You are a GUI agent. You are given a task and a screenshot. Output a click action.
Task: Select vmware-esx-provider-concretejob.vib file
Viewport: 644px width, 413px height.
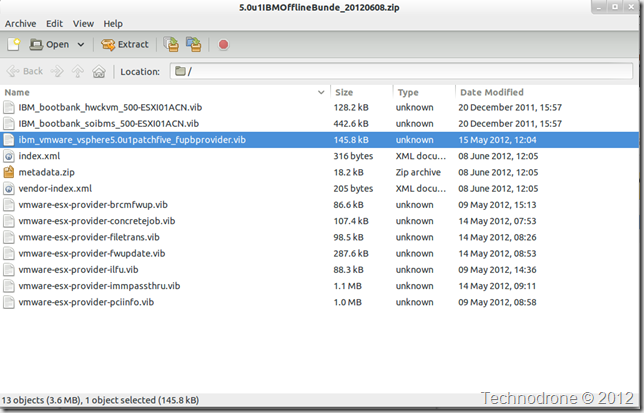[97, 221]
